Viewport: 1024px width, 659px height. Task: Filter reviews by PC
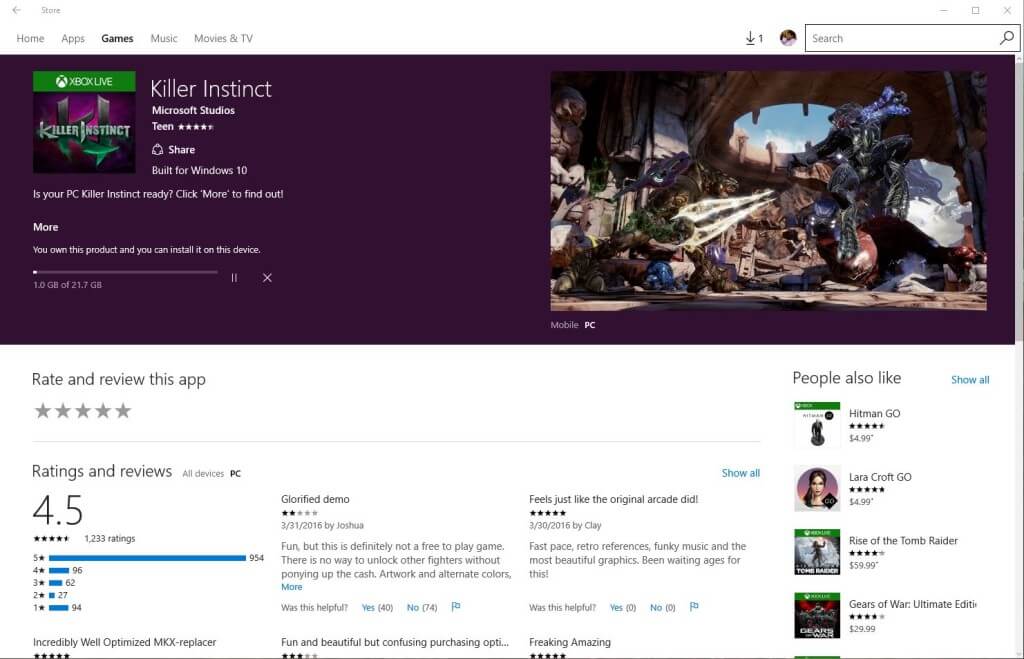236,474
